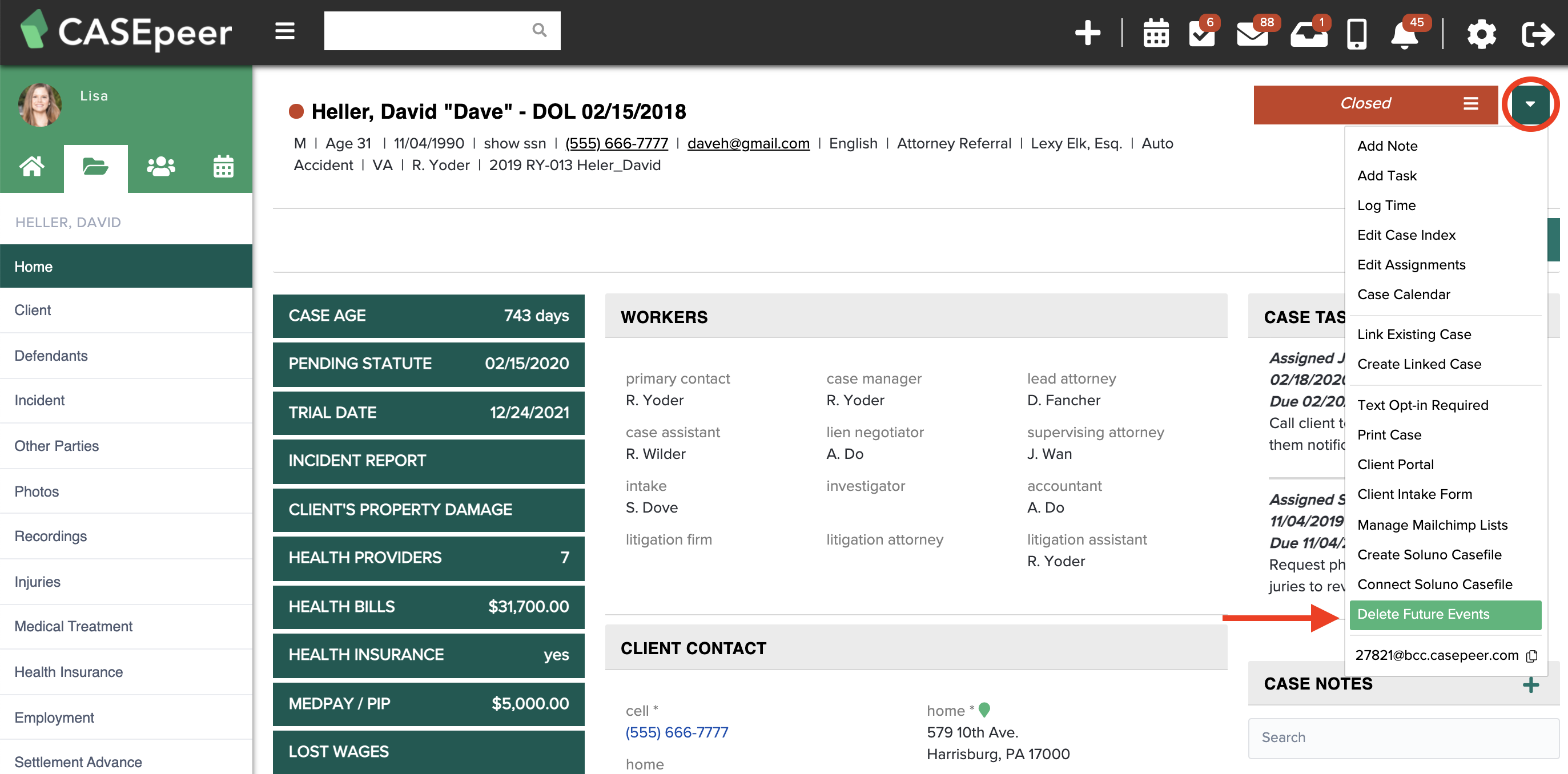Click the Health Bills $31,700.00 tile
The width and height of the screenshot is (1568, 774).
point(428,607)
